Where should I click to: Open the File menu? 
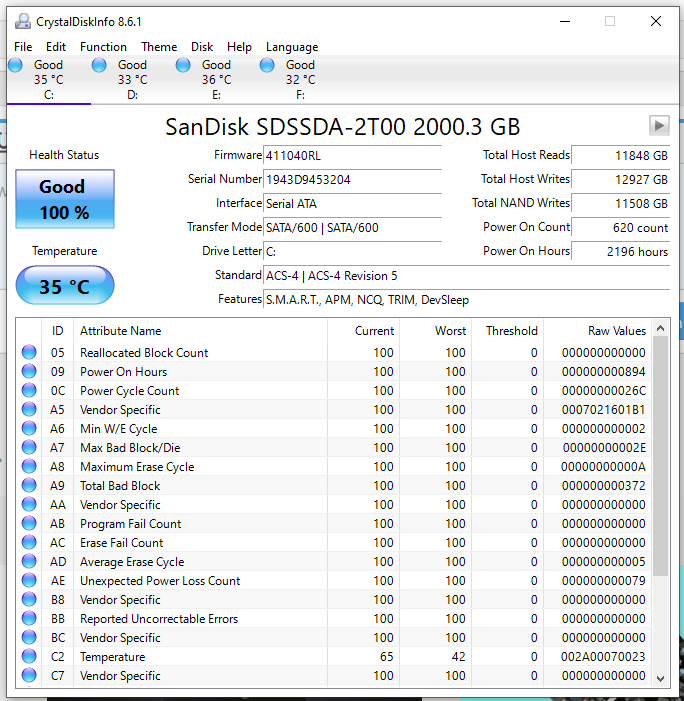23,47
